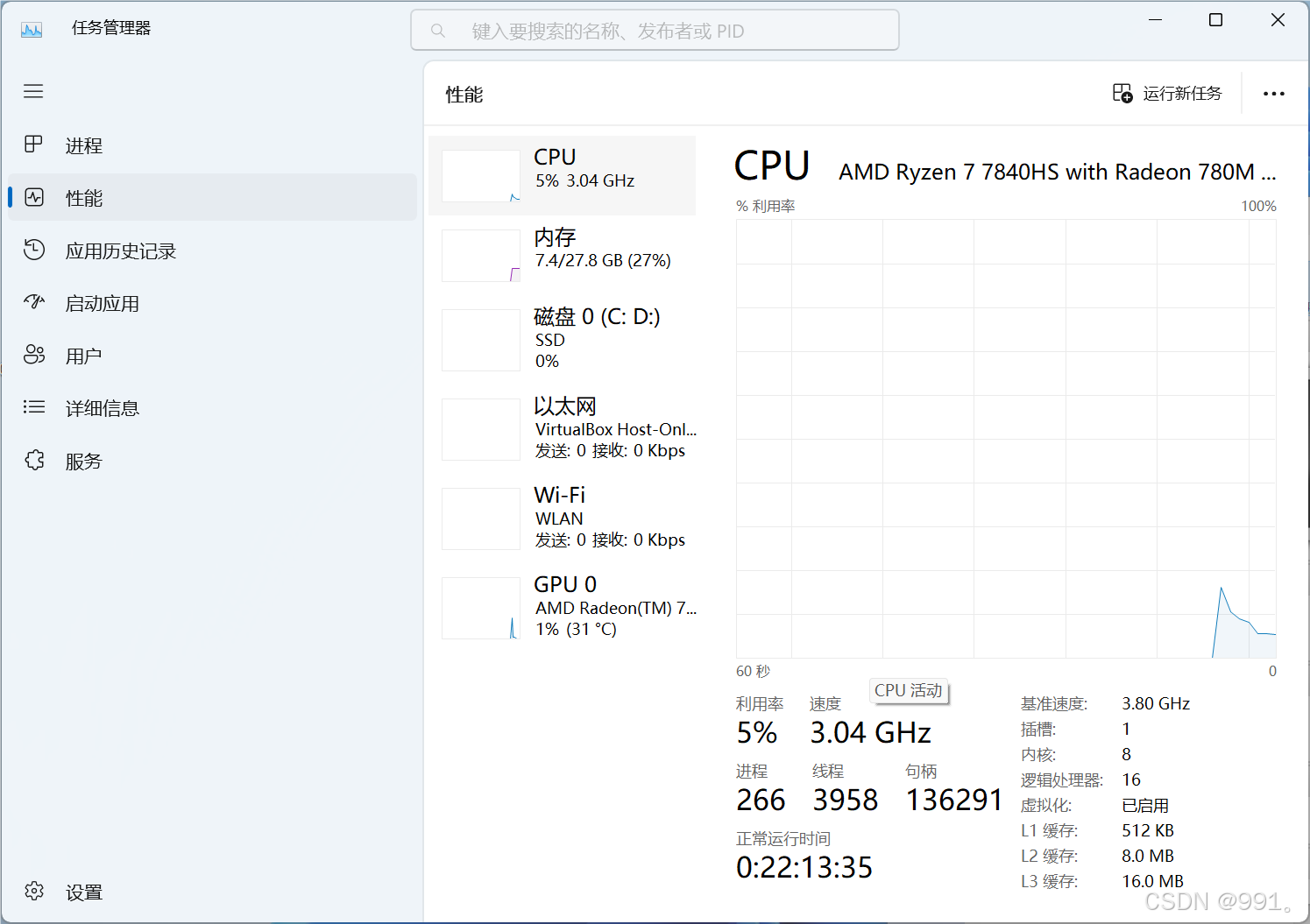Screen dimensions: 1310x924
Task: Open 设置 at bottom of sidebar
Action: (212, 892)
